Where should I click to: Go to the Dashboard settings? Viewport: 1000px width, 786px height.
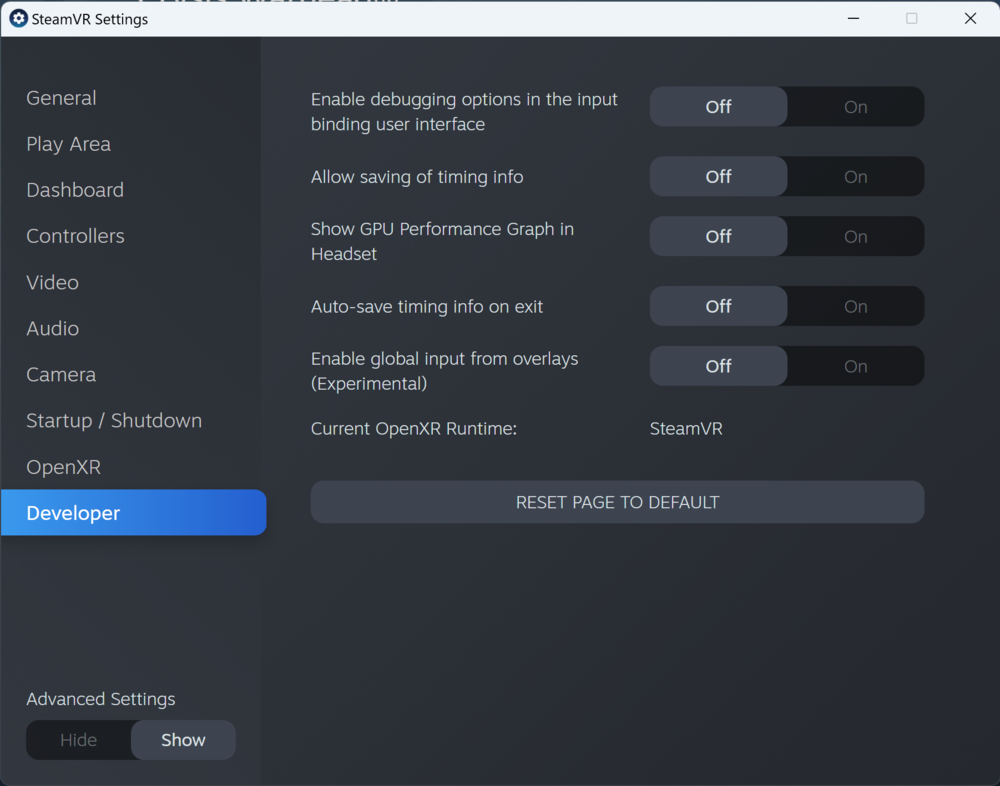coord(75,190)
